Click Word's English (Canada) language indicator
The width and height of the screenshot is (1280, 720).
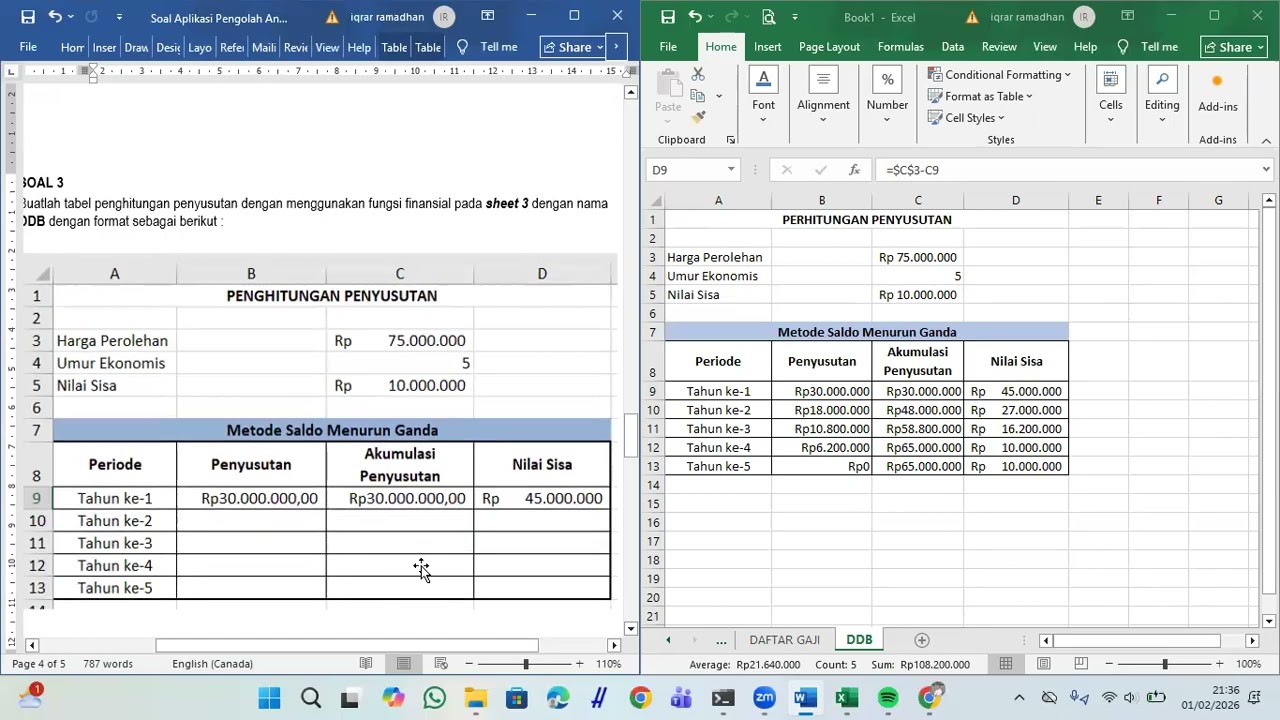coord(212,664)
